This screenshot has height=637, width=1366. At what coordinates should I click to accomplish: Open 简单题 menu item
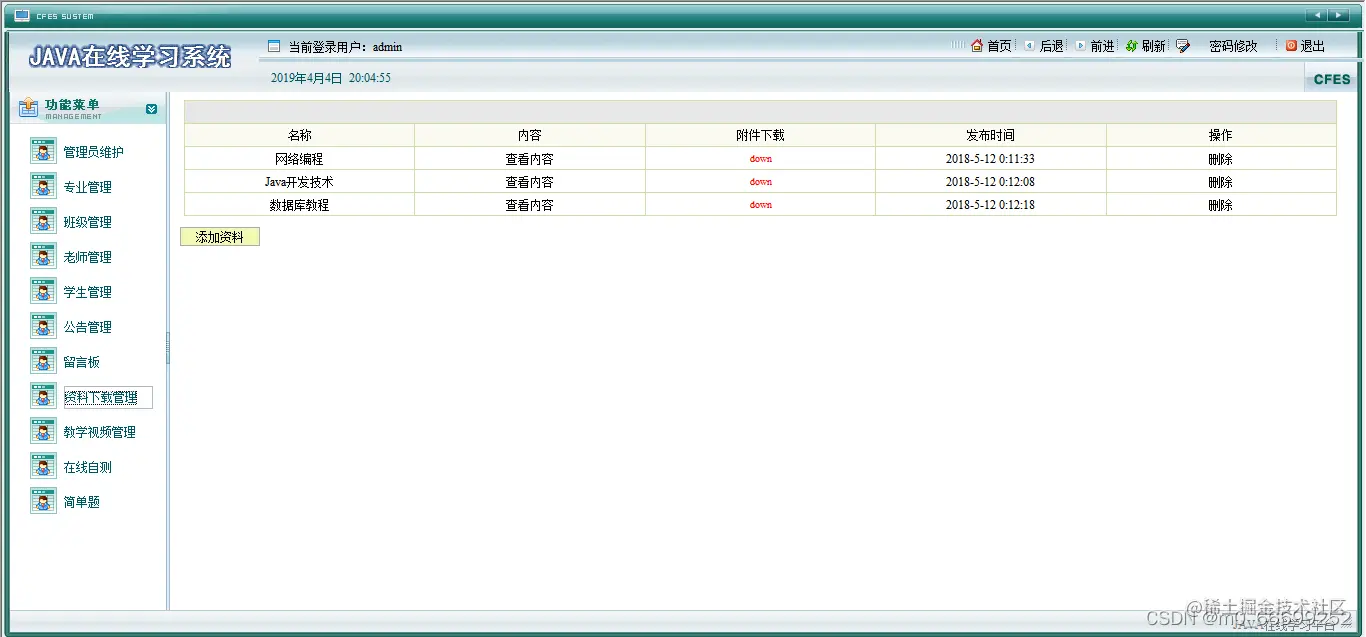(x=82, y=502)
